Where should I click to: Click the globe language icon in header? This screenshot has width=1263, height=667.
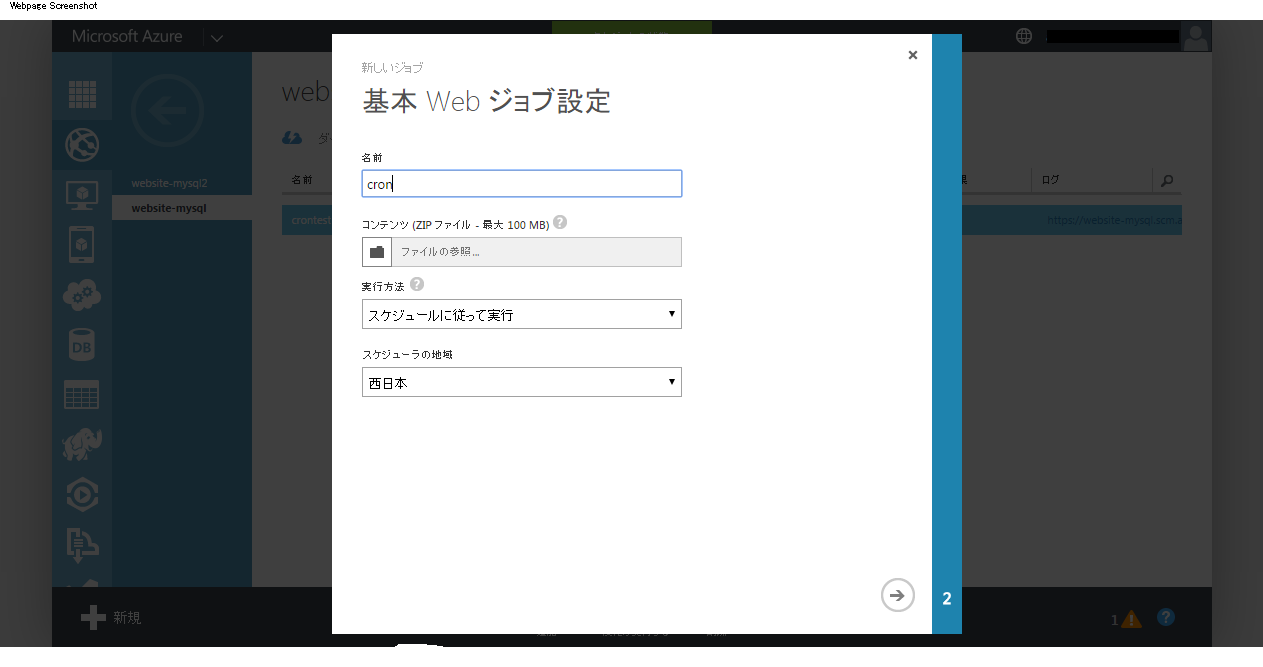point(1024,36)
